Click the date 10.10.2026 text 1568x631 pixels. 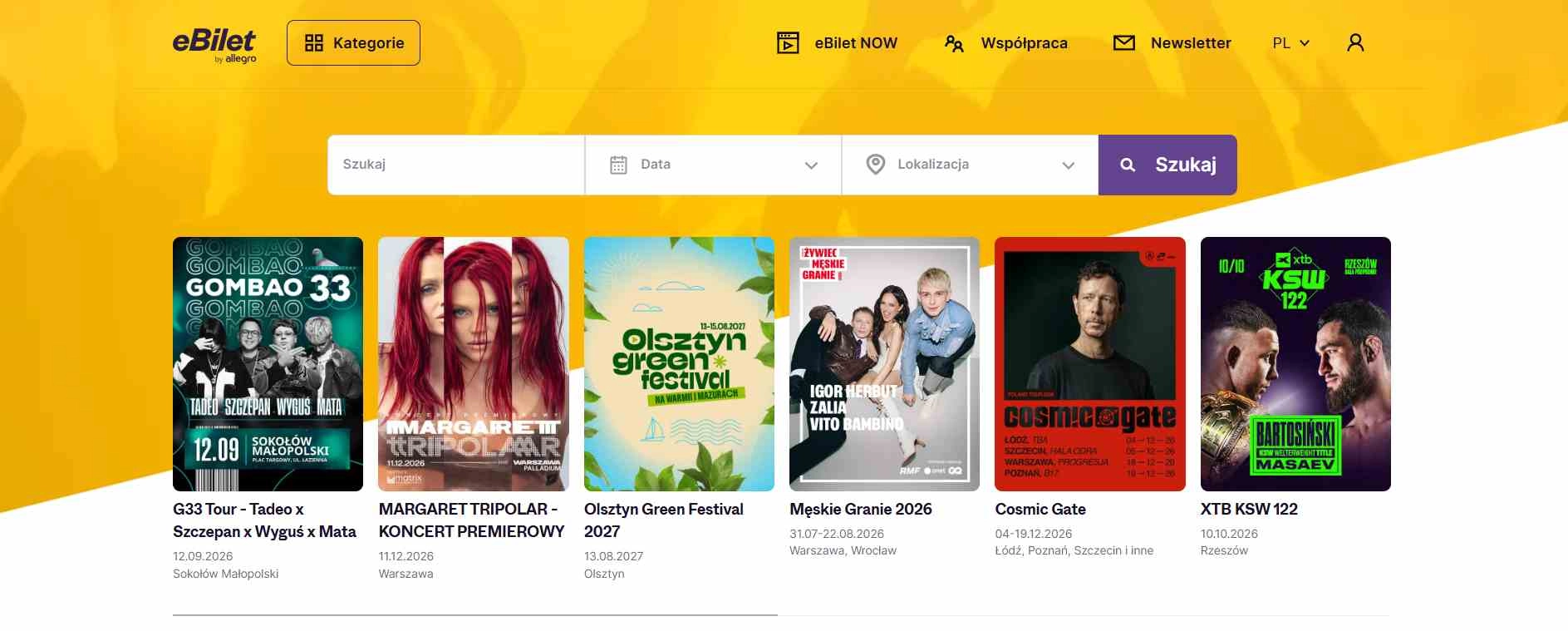click(x=1230, y=534)
